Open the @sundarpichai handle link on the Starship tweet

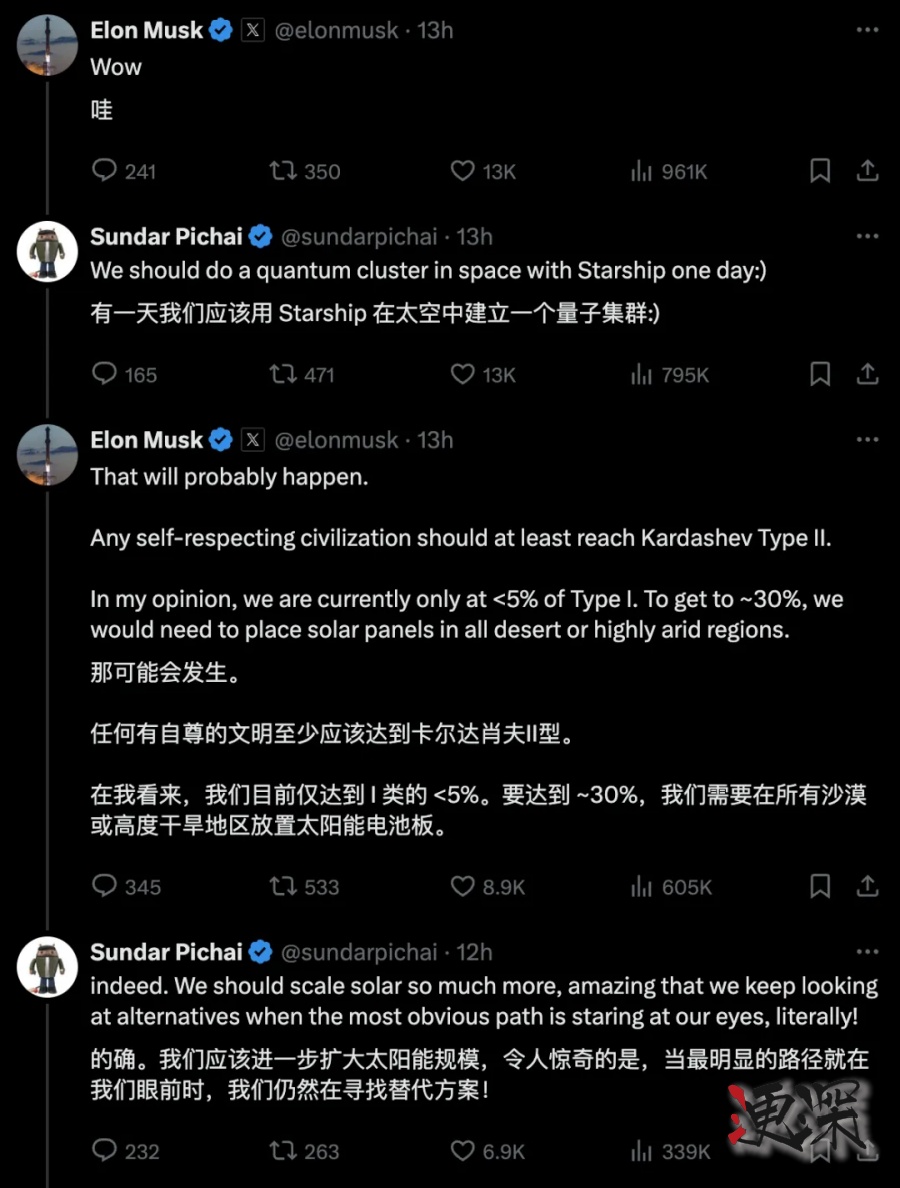pyautogui.click(x=358, y=237)
